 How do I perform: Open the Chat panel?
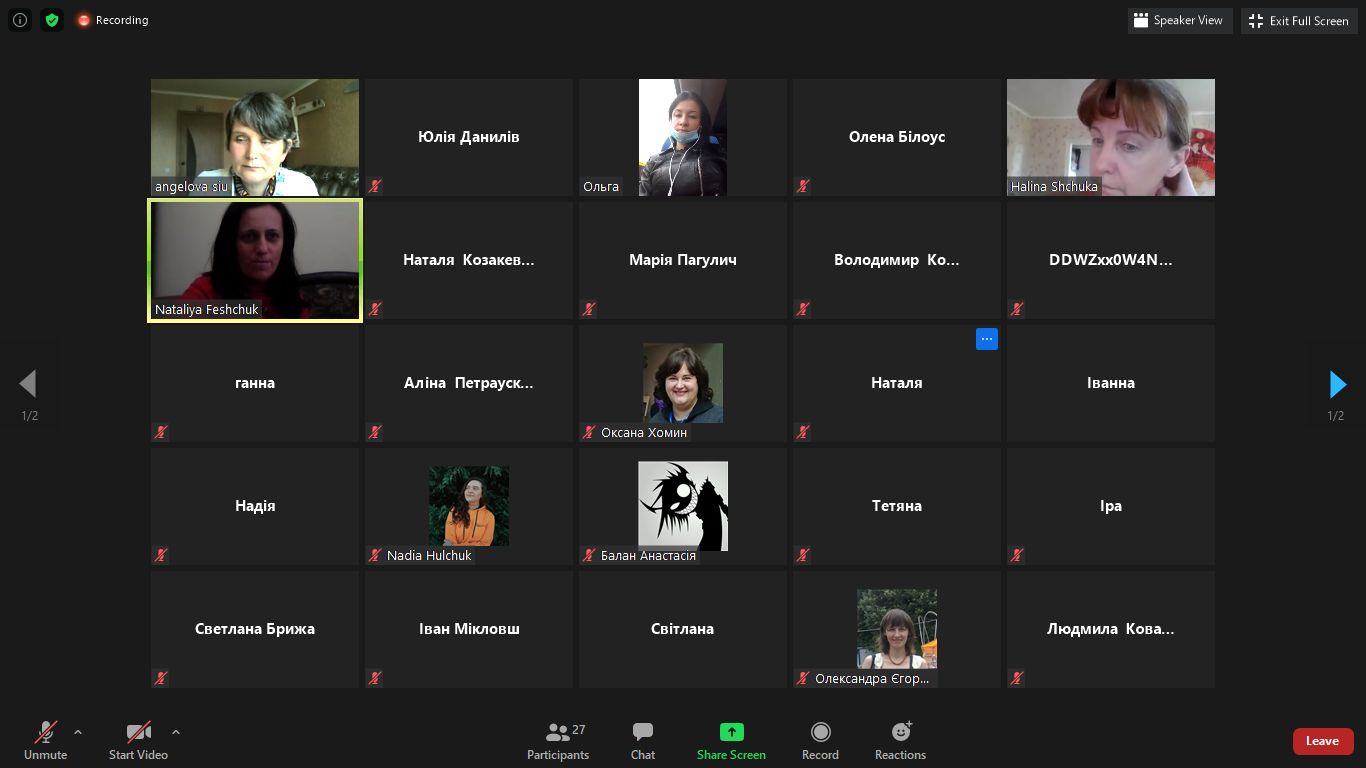pyautogui.click(x=643, y=741)
